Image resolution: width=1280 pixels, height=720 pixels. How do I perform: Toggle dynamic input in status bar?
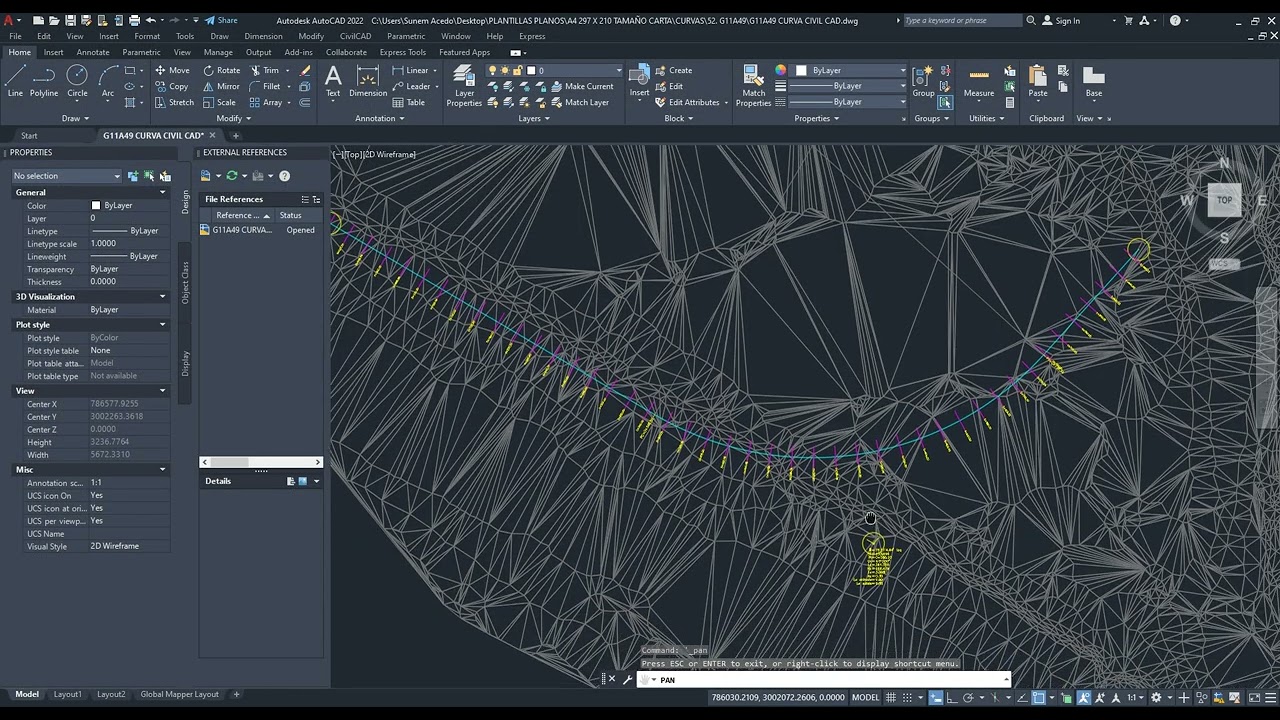(x=936, y=697)
